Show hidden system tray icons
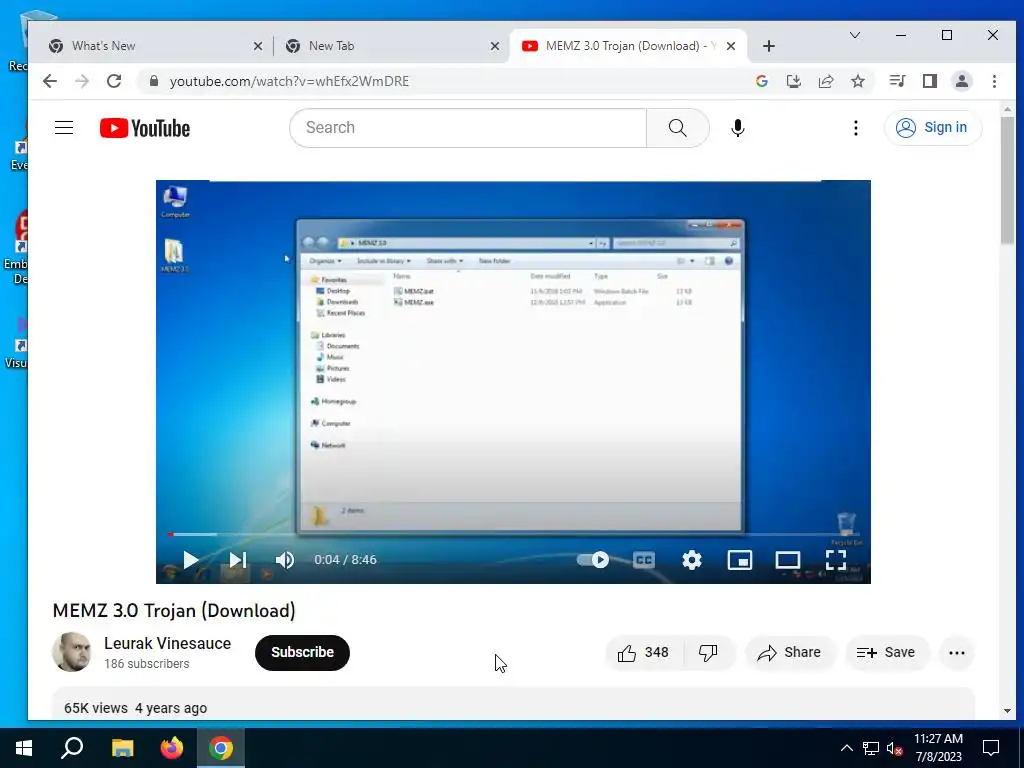1024x768 pixels. [x=846, y=748]
